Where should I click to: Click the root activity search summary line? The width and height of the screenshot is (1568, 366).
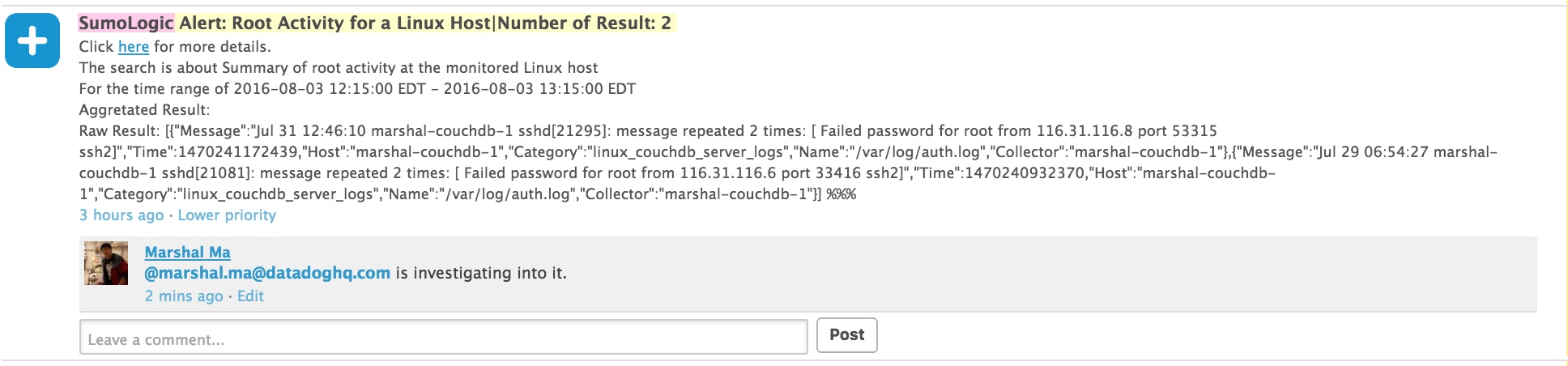[x=339, y=68]
